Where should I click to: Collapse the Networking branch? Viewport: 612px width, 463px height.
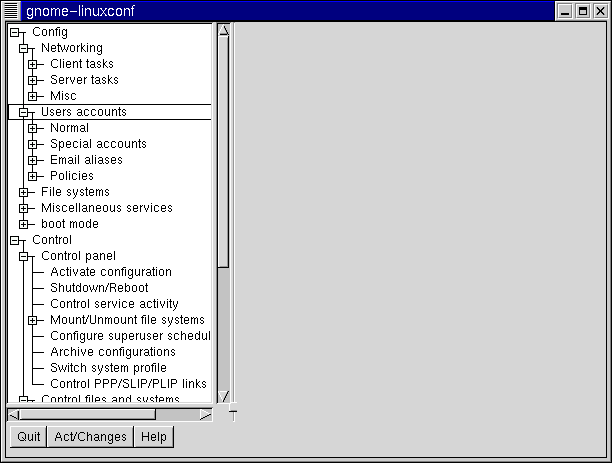23,48
